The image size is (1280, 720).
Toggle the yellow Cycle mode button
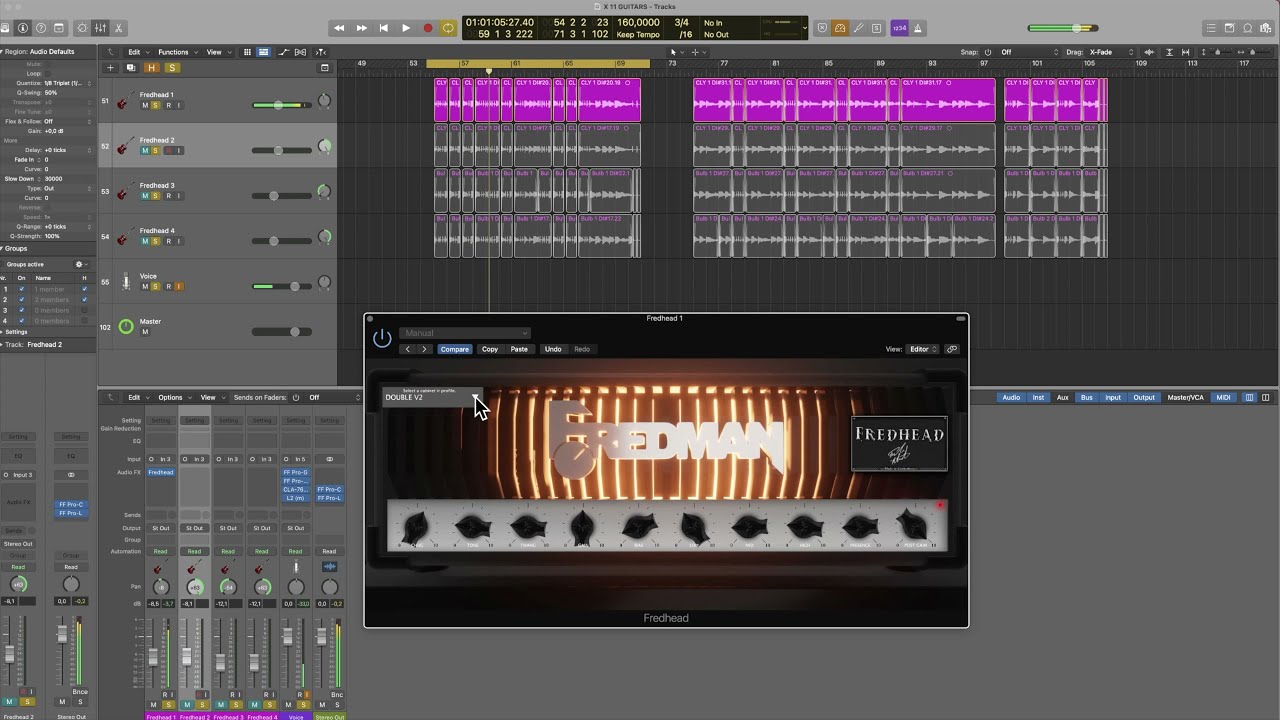click(448, 28)
